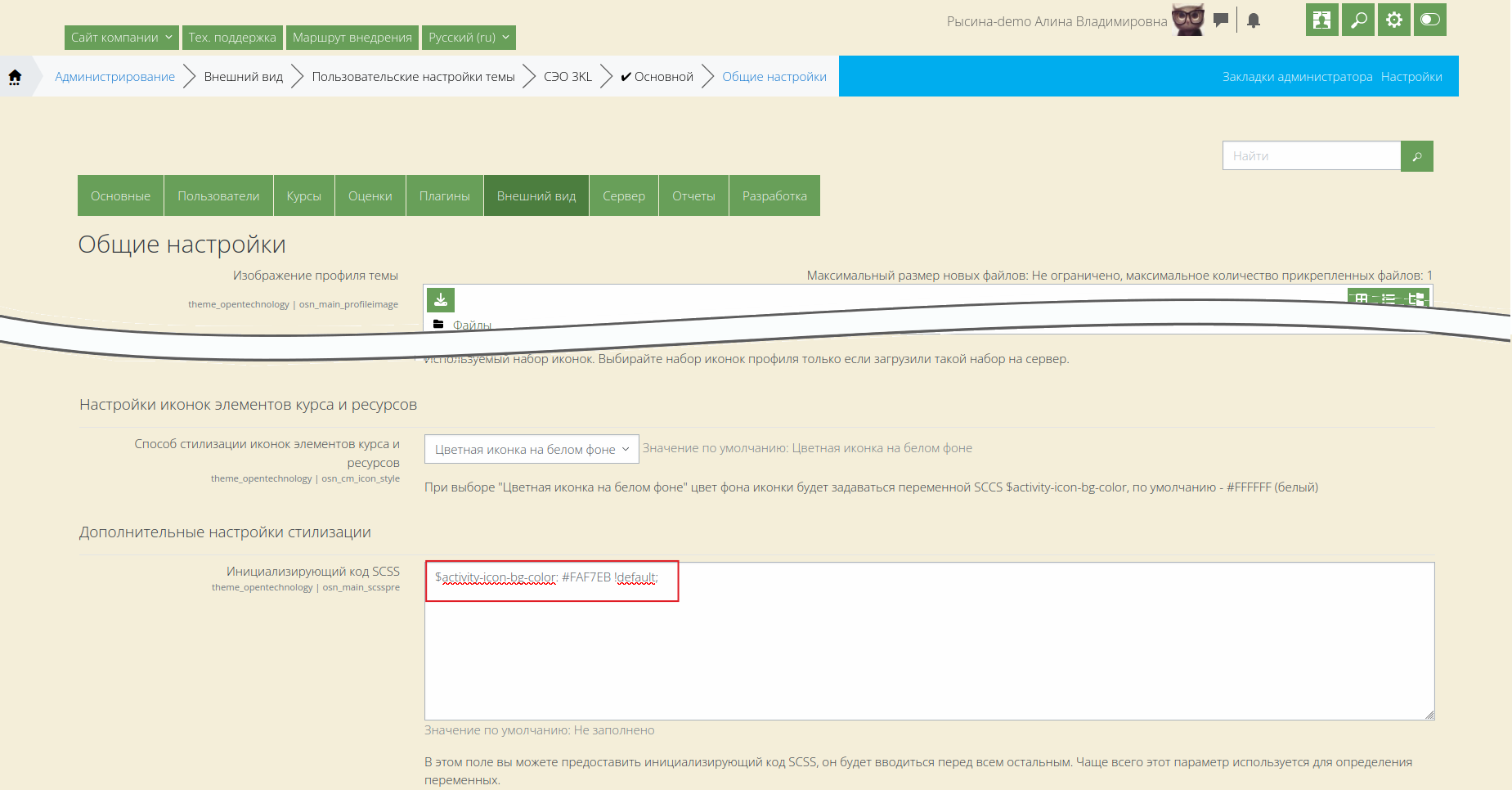Open the icon style select Цветная иконка
This screenshot has width=1512, height=790.
click(x=532, y=449)
